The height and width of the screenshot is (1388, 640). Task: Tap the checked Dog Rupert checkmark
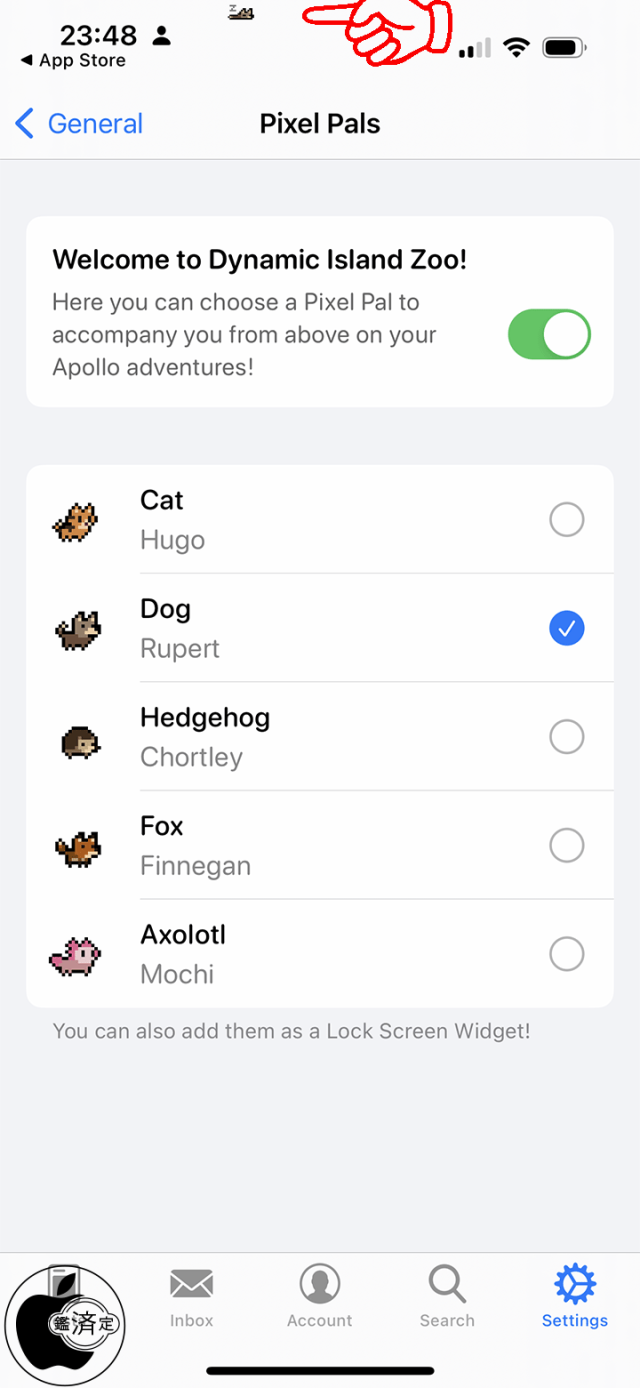pyautogui.click(x=567, y=629)
